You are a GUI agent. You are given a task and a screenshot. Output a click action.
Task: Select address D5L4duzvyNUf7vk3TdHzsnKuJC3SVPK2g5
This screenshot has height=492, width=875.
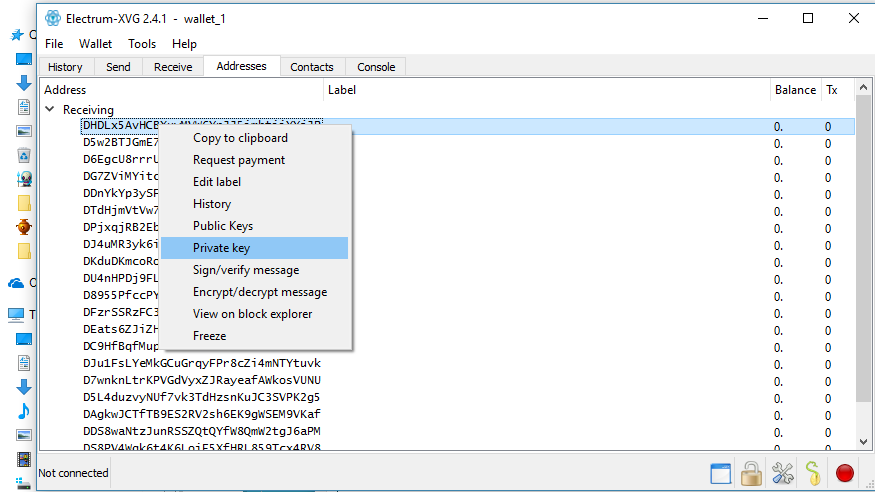coord(201,397)
